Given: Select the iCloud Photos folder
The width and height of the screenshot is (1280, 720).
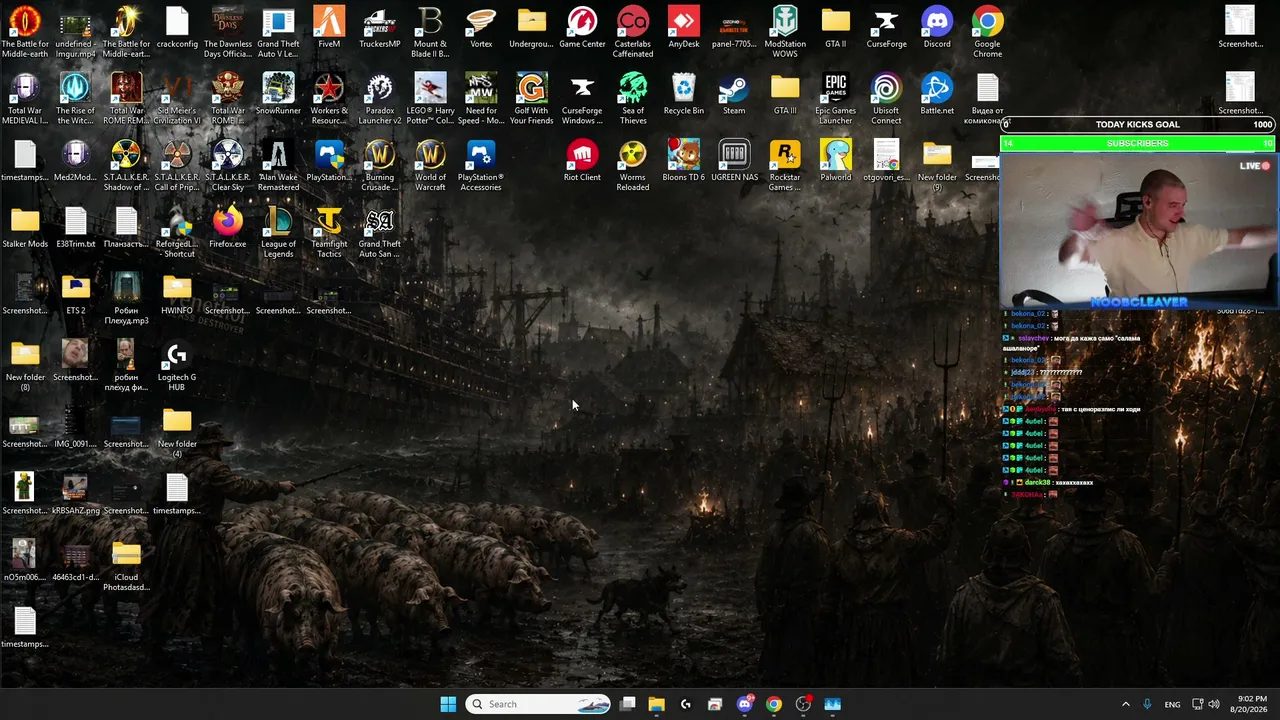Looking at the screenshot, I should [x=126, y=566].
